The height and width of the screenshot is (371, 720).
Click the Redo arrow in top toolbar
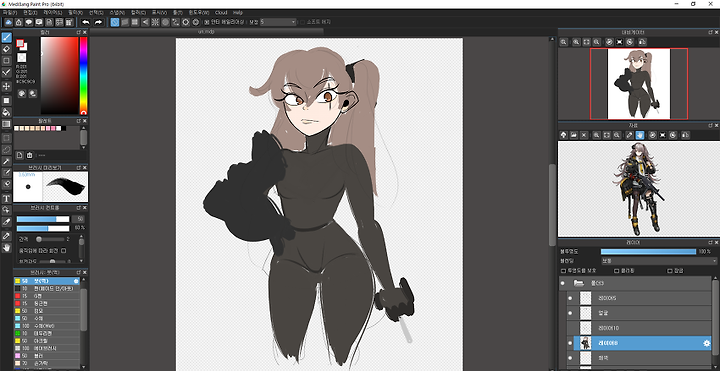tap(98, 22)
